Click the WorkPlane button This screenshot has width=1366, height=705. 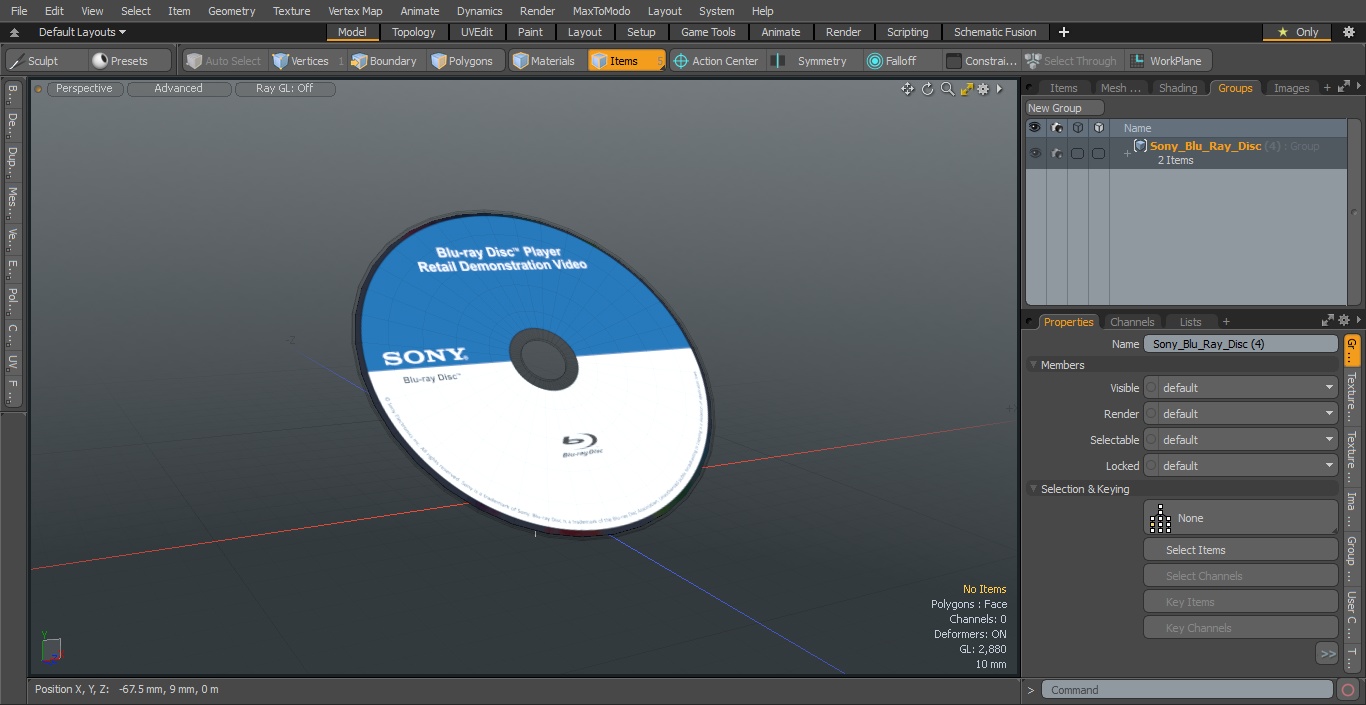pyautogui.click(x=1167, y=61)
